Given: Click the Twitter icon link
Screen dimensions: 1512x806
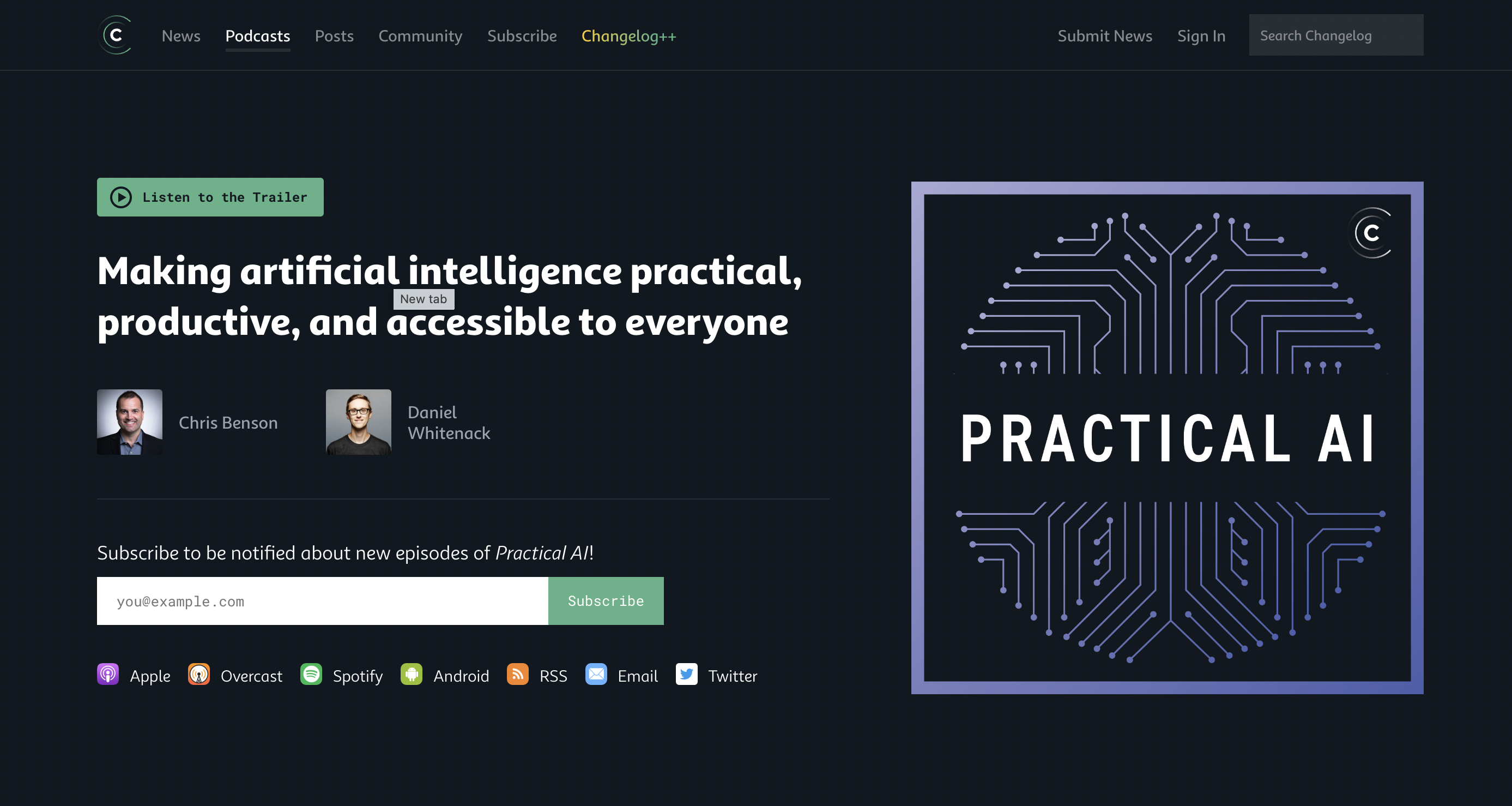Looking at the screenshot, I should pyautogui.click(x=686, y=674).
